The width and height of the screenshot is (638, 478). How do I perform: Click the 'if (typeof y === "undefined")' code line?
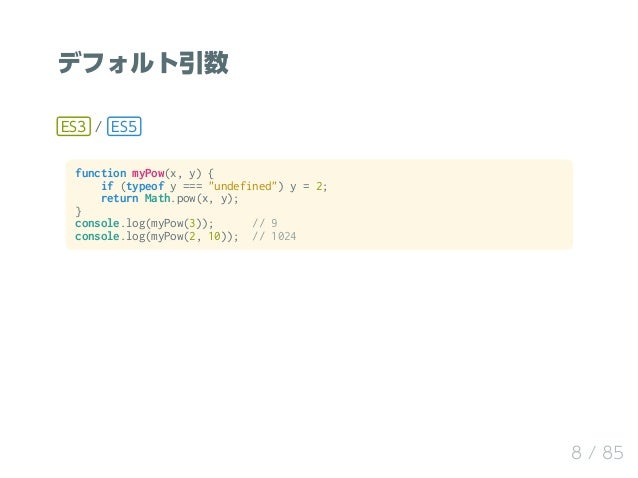tap(214, 186)
